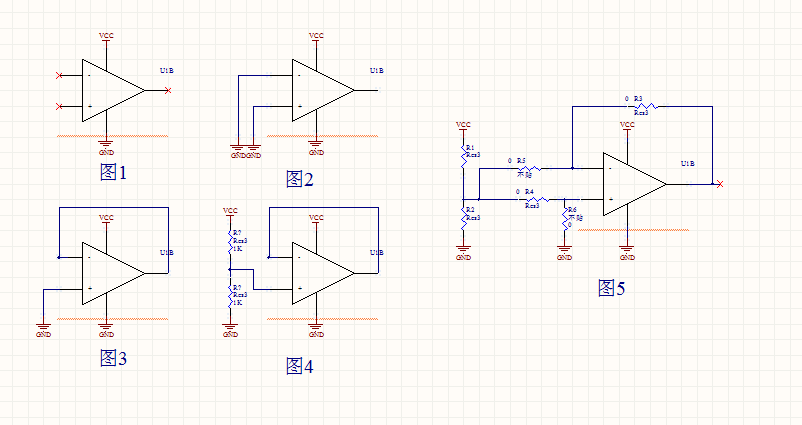Select resistor R1 below VCC in 图5
The width and height of the screenshot is (802, 425).
(463, 154)
